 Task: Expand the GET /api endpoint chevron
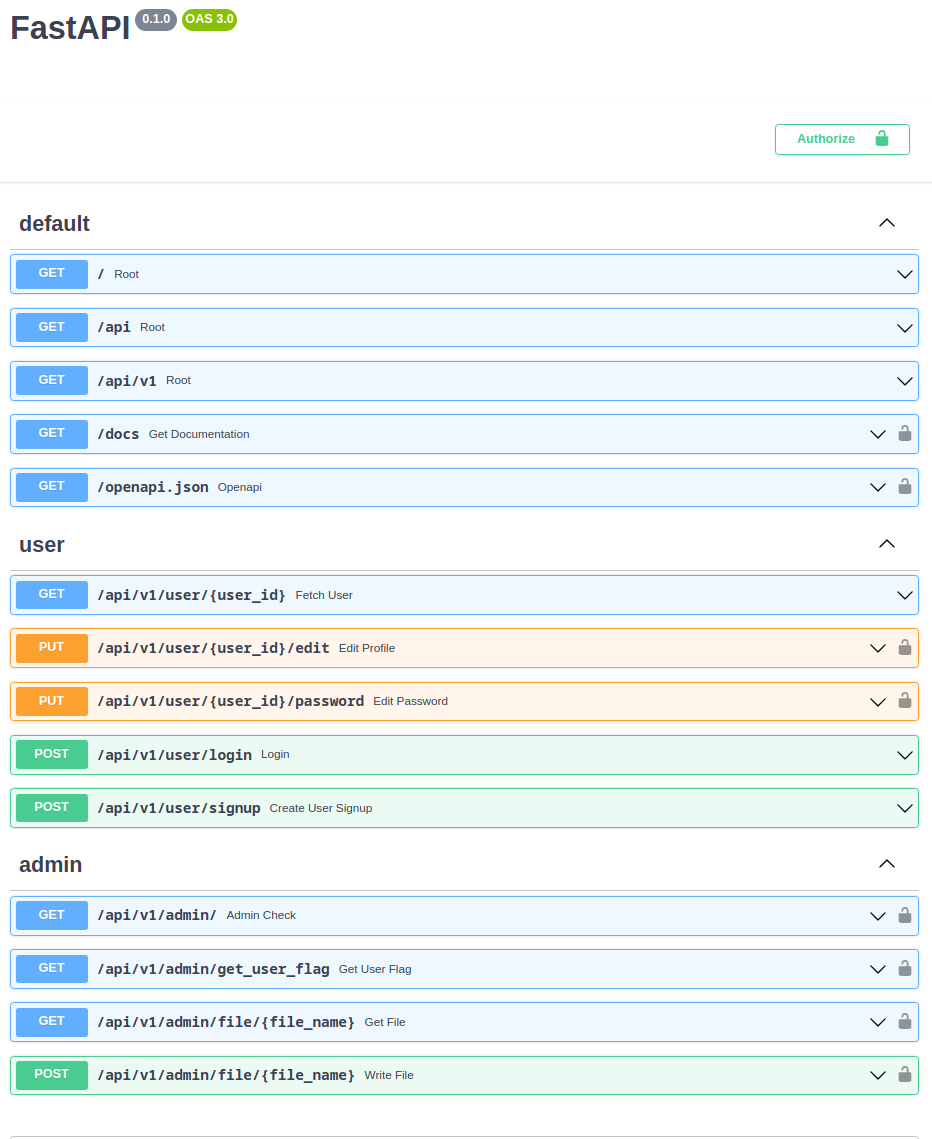click(904, 328)
